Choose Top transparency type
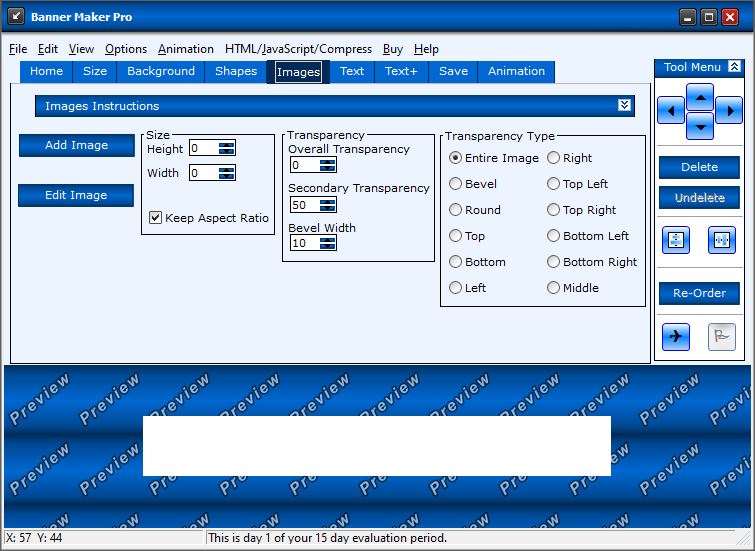The width and height of the screenshot is (755, 551). (467, 236)
